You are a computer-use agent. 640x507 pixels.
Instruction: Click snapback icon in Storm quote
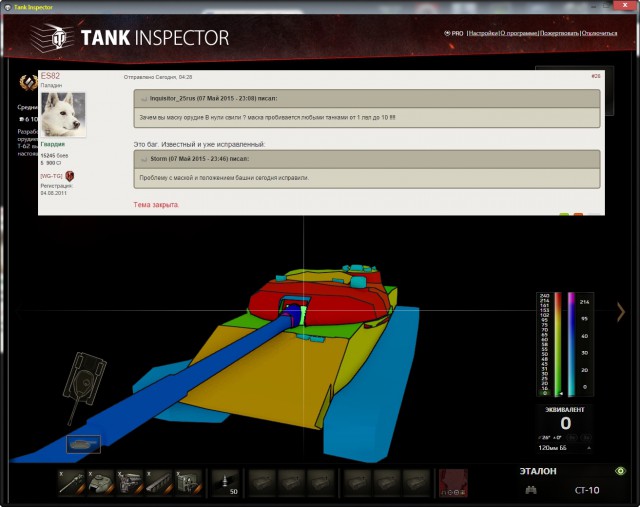(144, 159)
